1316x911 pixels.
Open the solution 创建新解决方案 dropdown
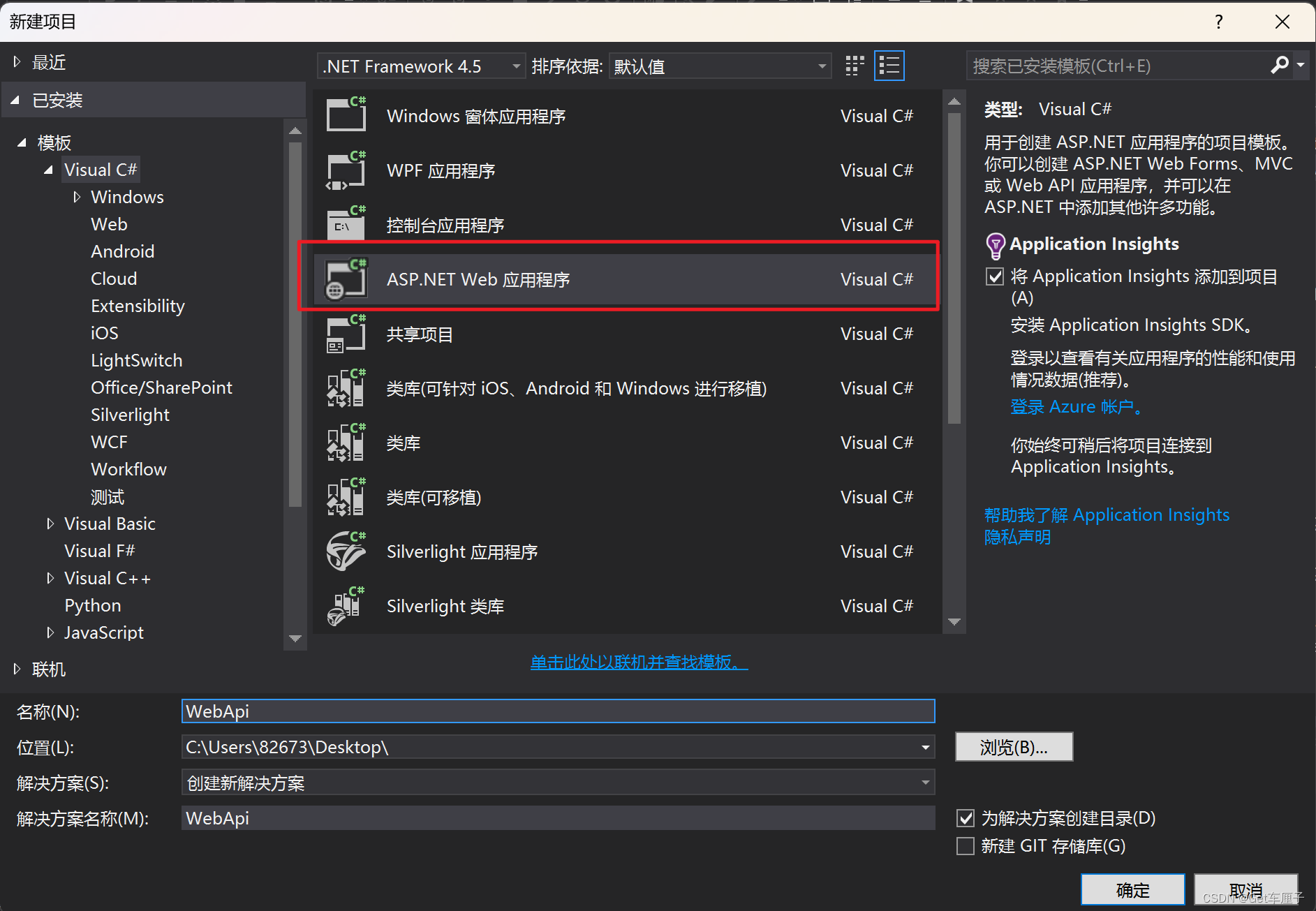558,783
